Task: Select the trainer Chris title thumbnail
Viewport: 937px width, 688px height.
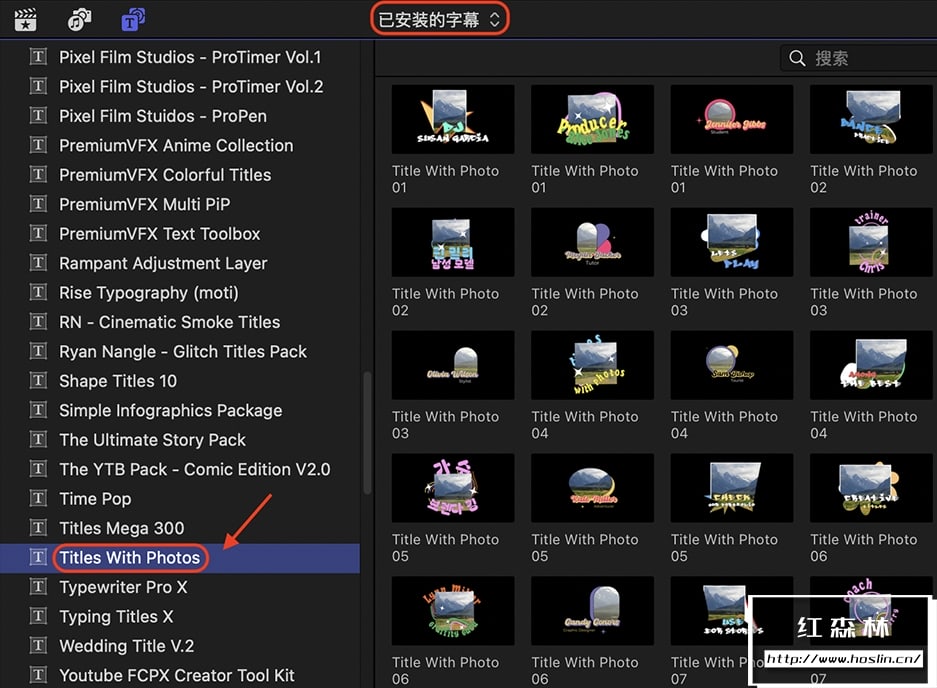Action: (871, 242)
